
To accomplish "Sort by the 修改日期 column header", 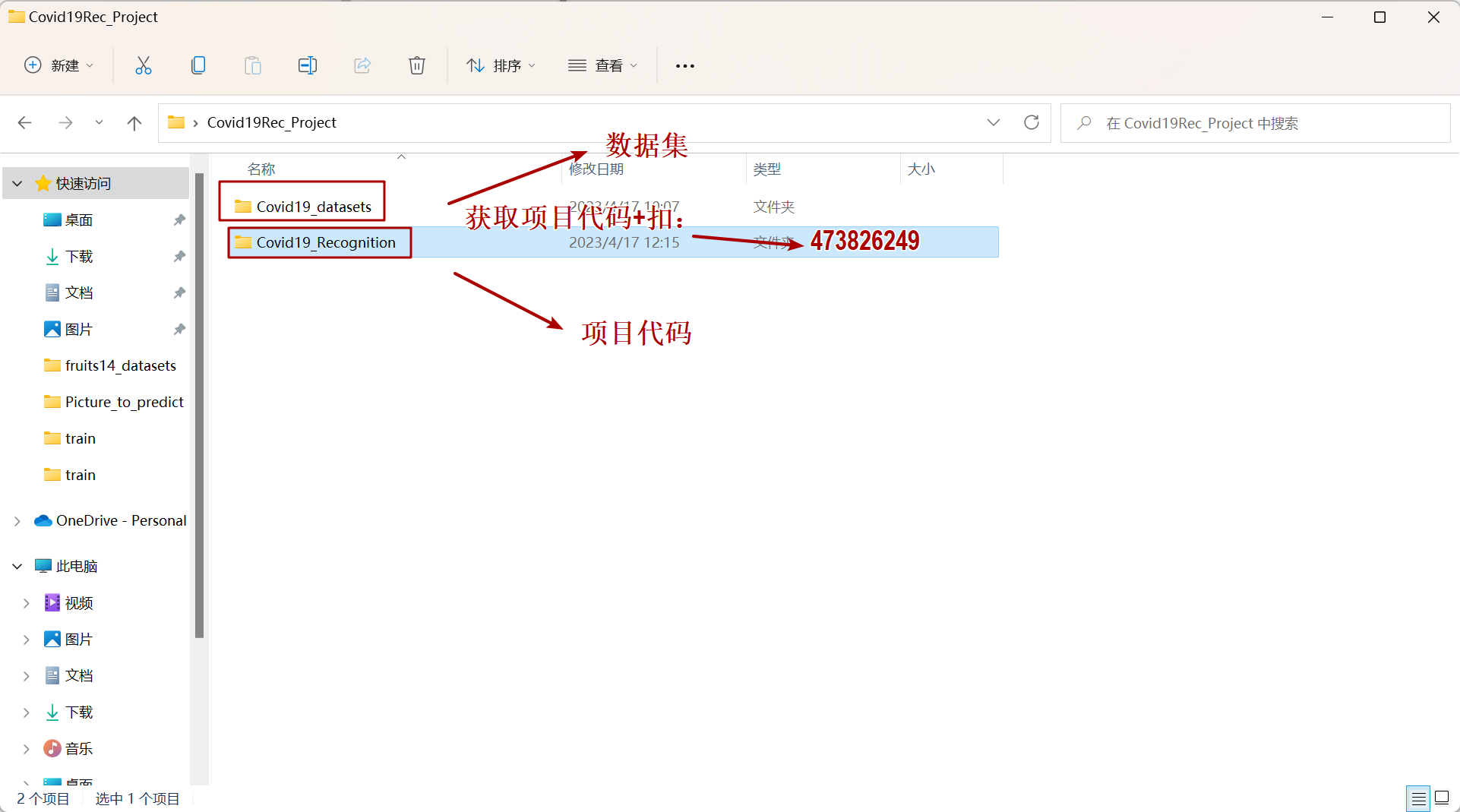I will pyautogui.click(x=596, y=169).
